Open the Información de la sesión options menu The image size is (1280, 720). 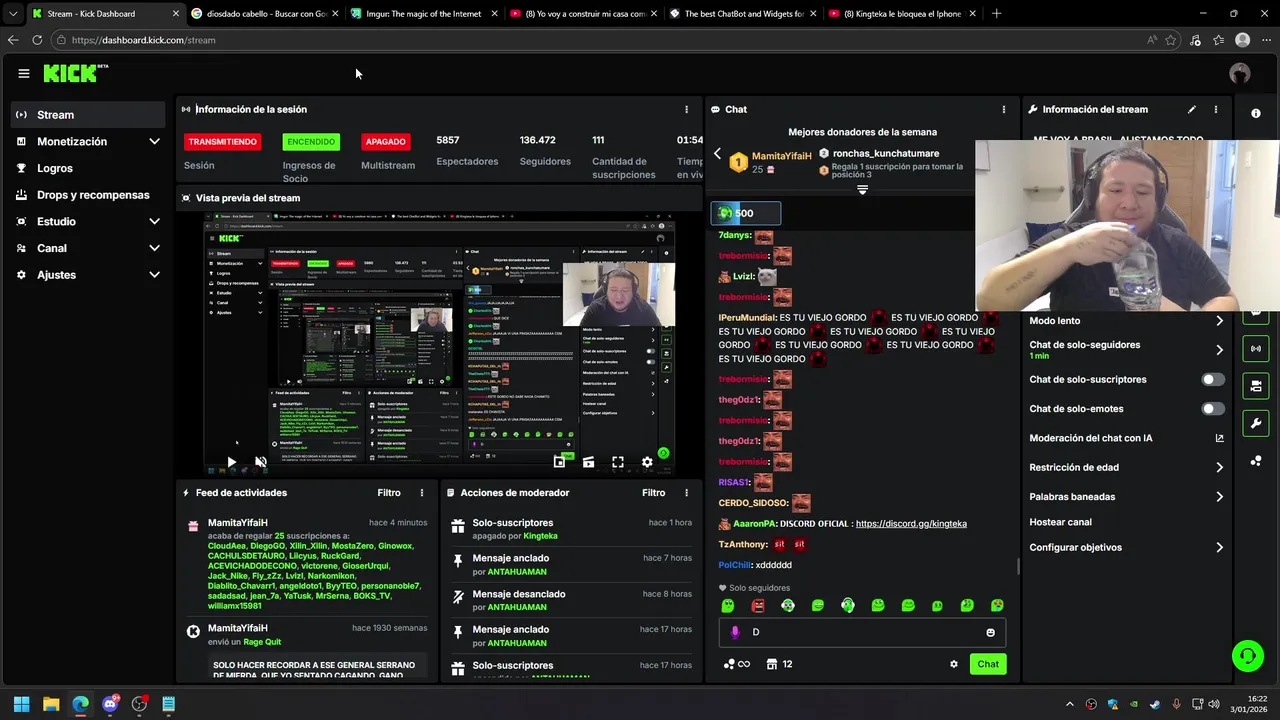tap(686, 109)
